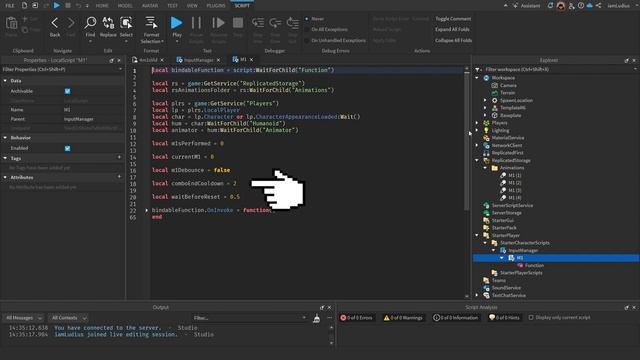Click the Paste clipboard icon

pyautogui.click(x=11, y=23)
